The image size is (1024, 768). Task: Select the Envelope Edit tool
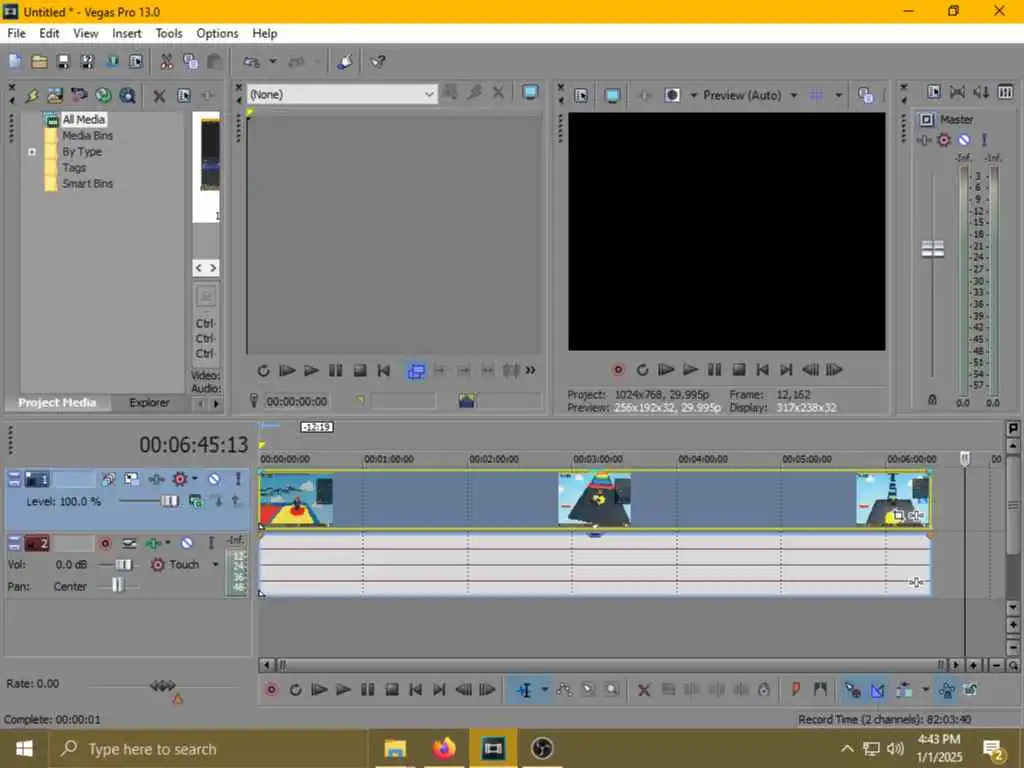(564, 690)
